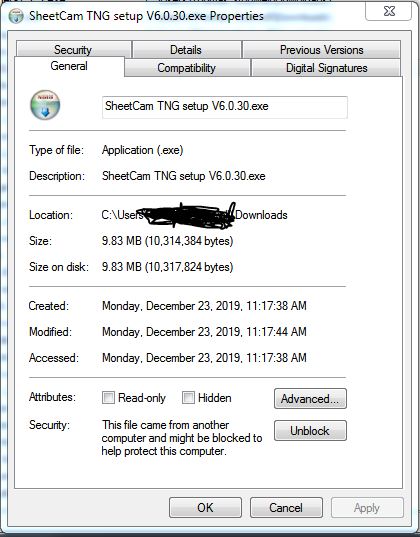Switch to the Previous Versions tab
This screenshot has height=537, width=420.
coord(321,50)
